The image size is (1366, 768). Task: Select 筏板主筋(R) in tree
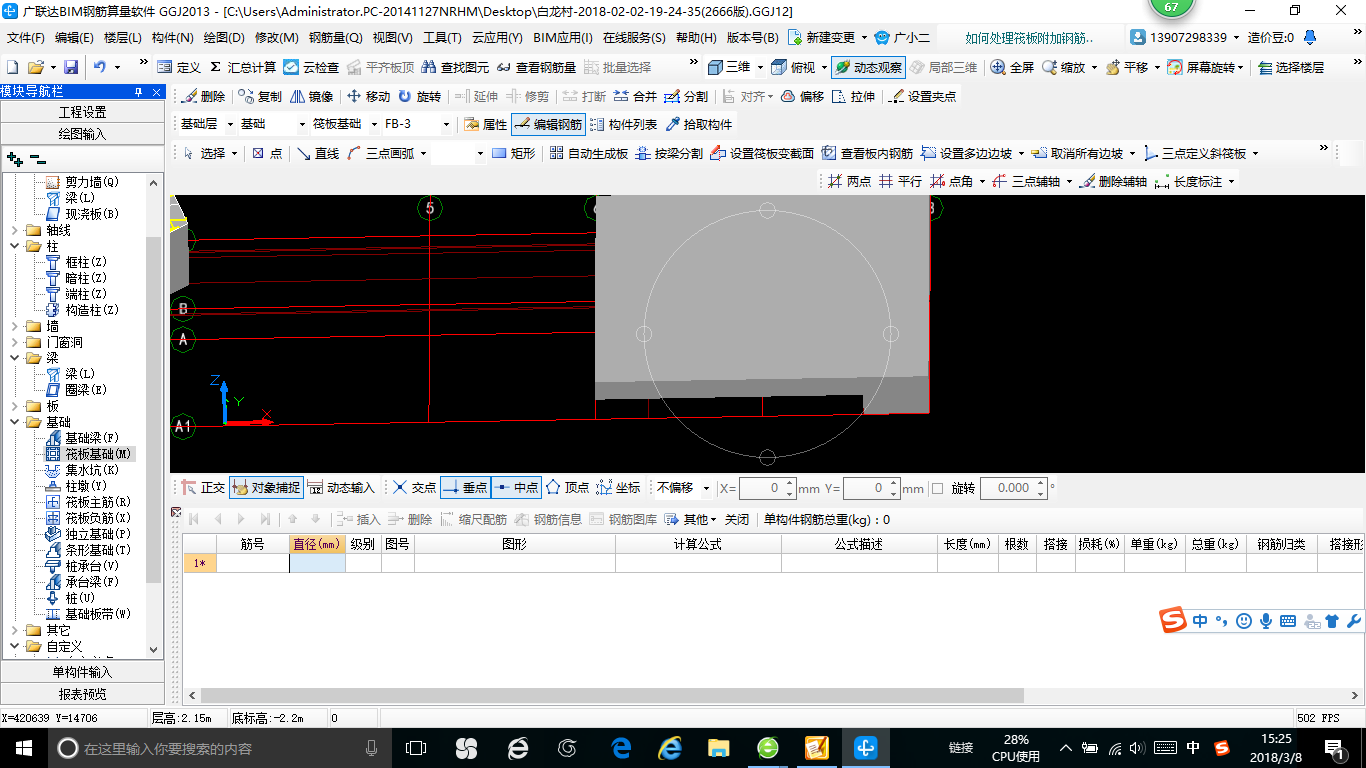(90, 502)
